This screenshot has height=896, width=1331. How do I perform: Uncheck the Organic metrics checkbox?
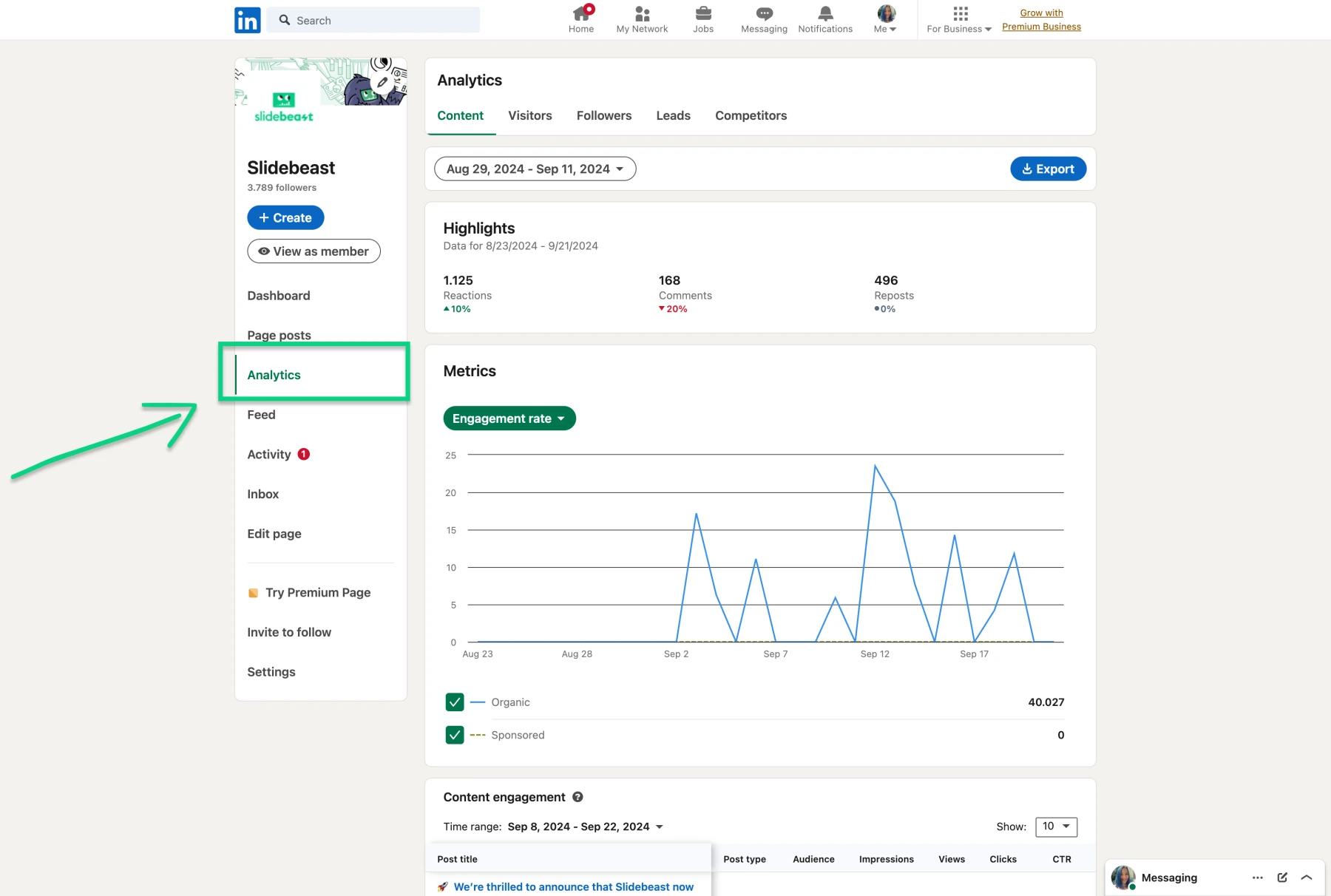tap(455, 702)
